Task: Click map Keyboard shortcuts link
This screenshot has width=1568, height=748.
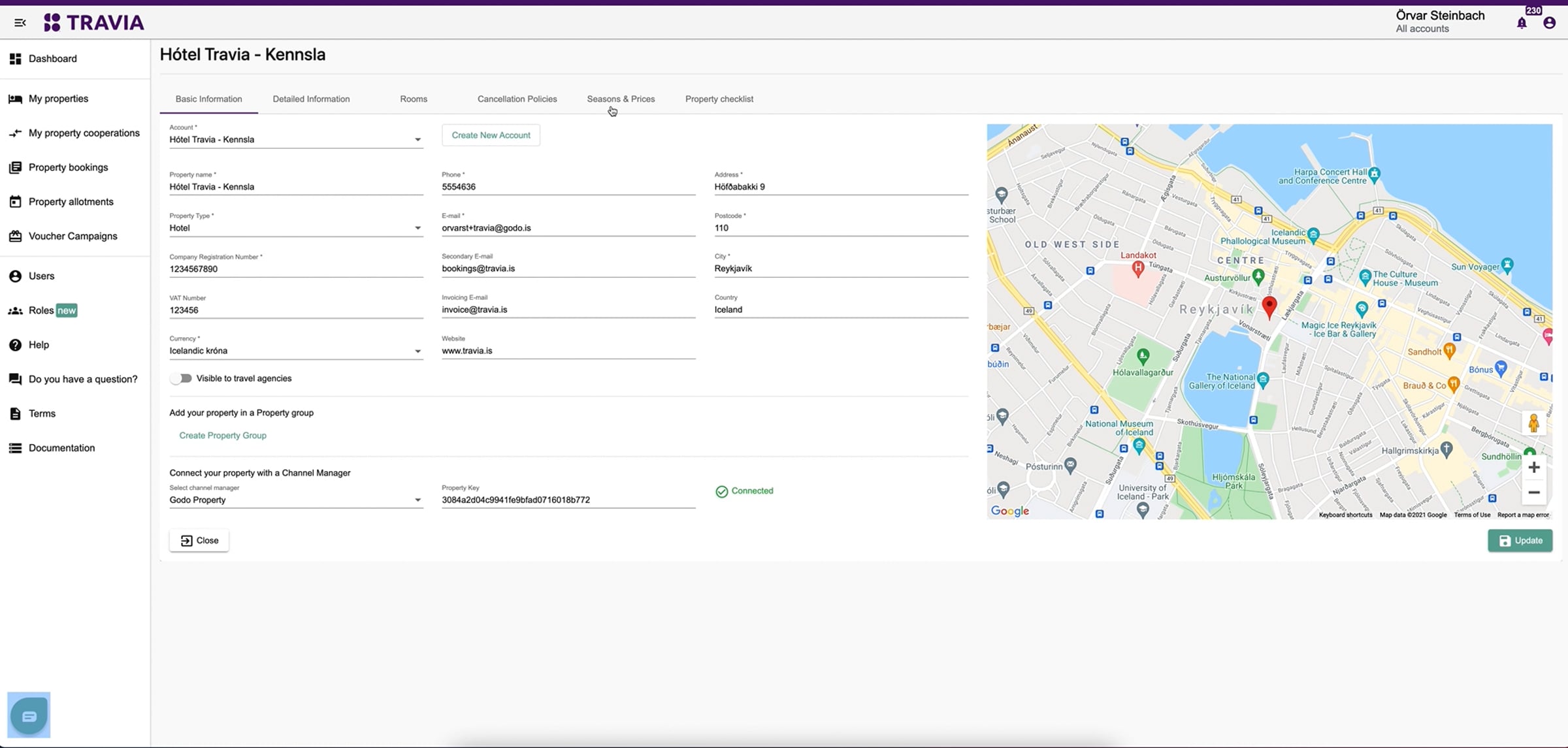Action: point(1345,515)
